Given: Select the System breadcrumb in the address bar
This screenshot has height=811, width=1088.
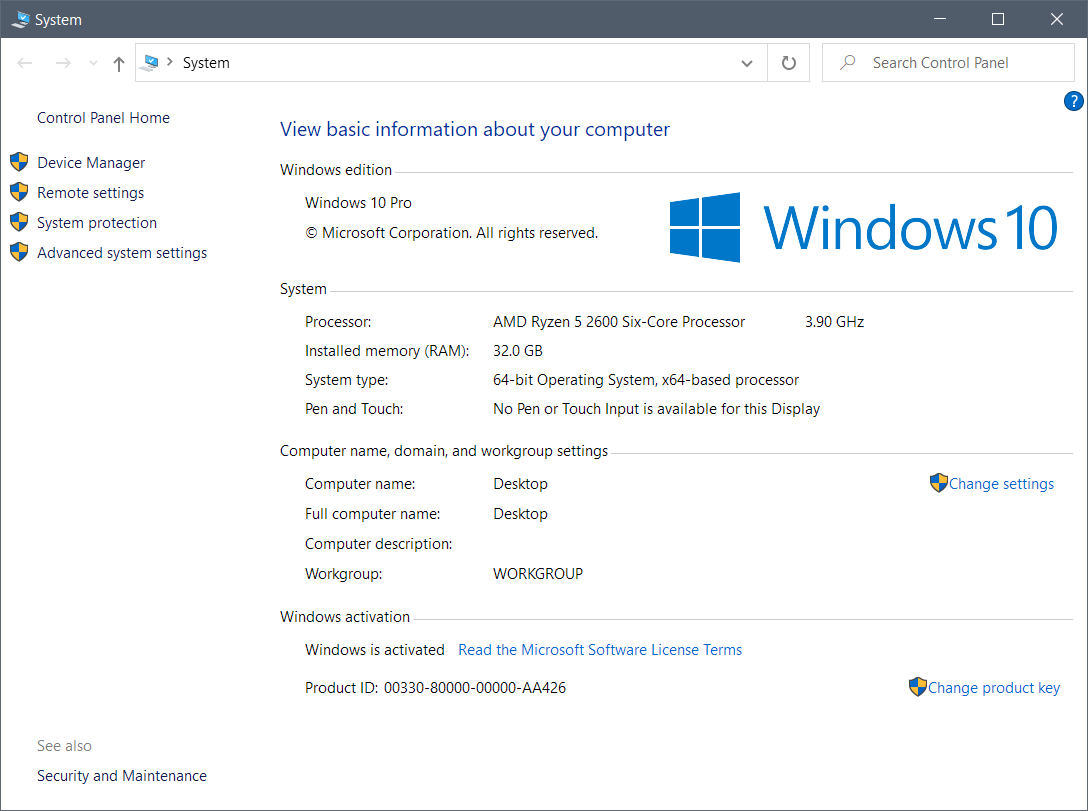Looking at the screenshot, I should (206, 63).
